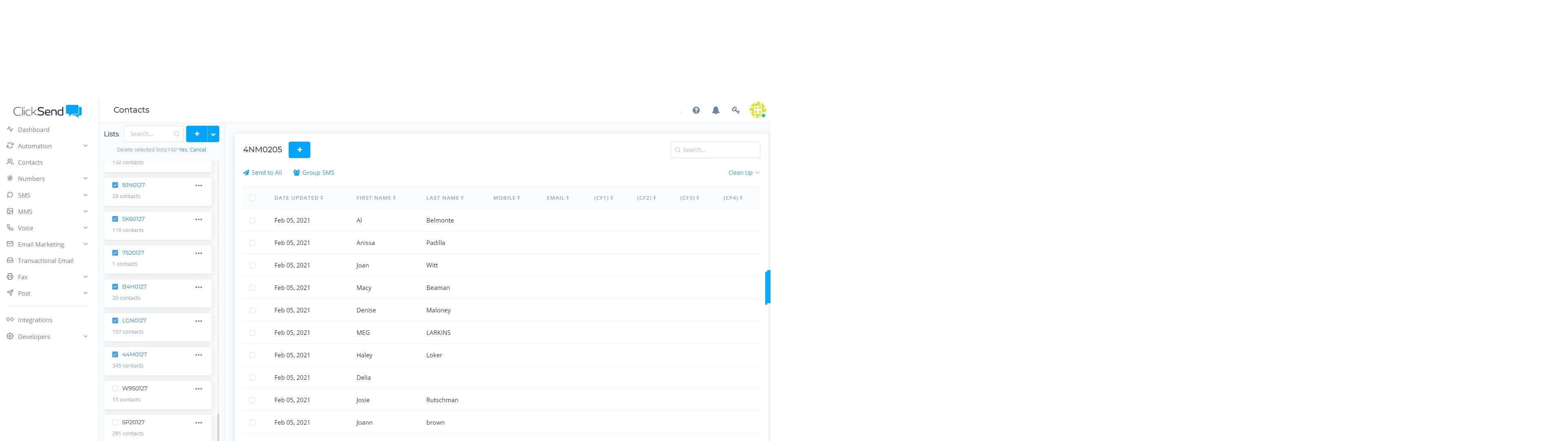Click the blue page scrollbar thumb
The height and width of the screenshot is (441, 1568).
pos(768,287)
